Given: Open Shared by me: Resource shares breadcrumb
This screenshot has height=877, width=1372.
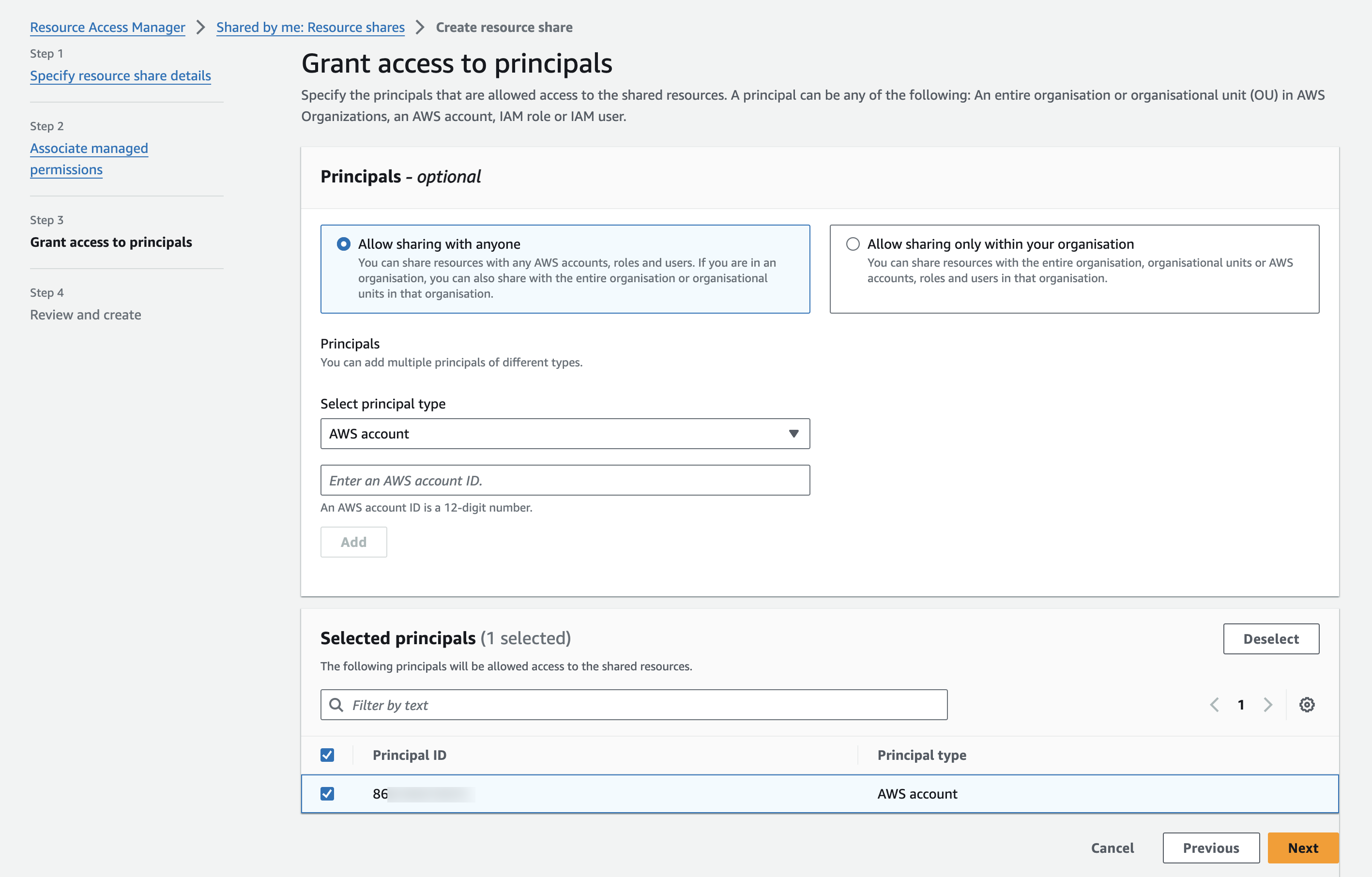Looking at the screenshot, I should tap(310, 27).
